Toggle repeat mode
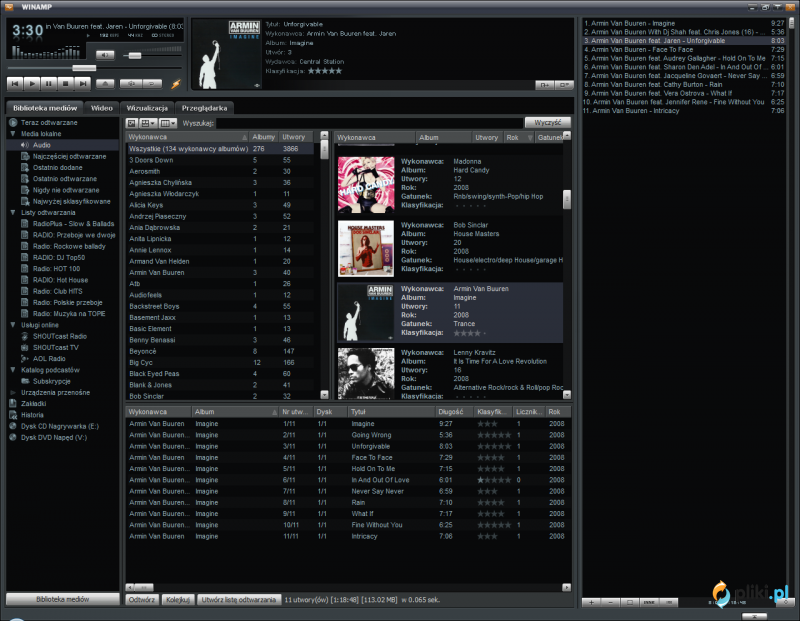800x621 pixels. 152,83
